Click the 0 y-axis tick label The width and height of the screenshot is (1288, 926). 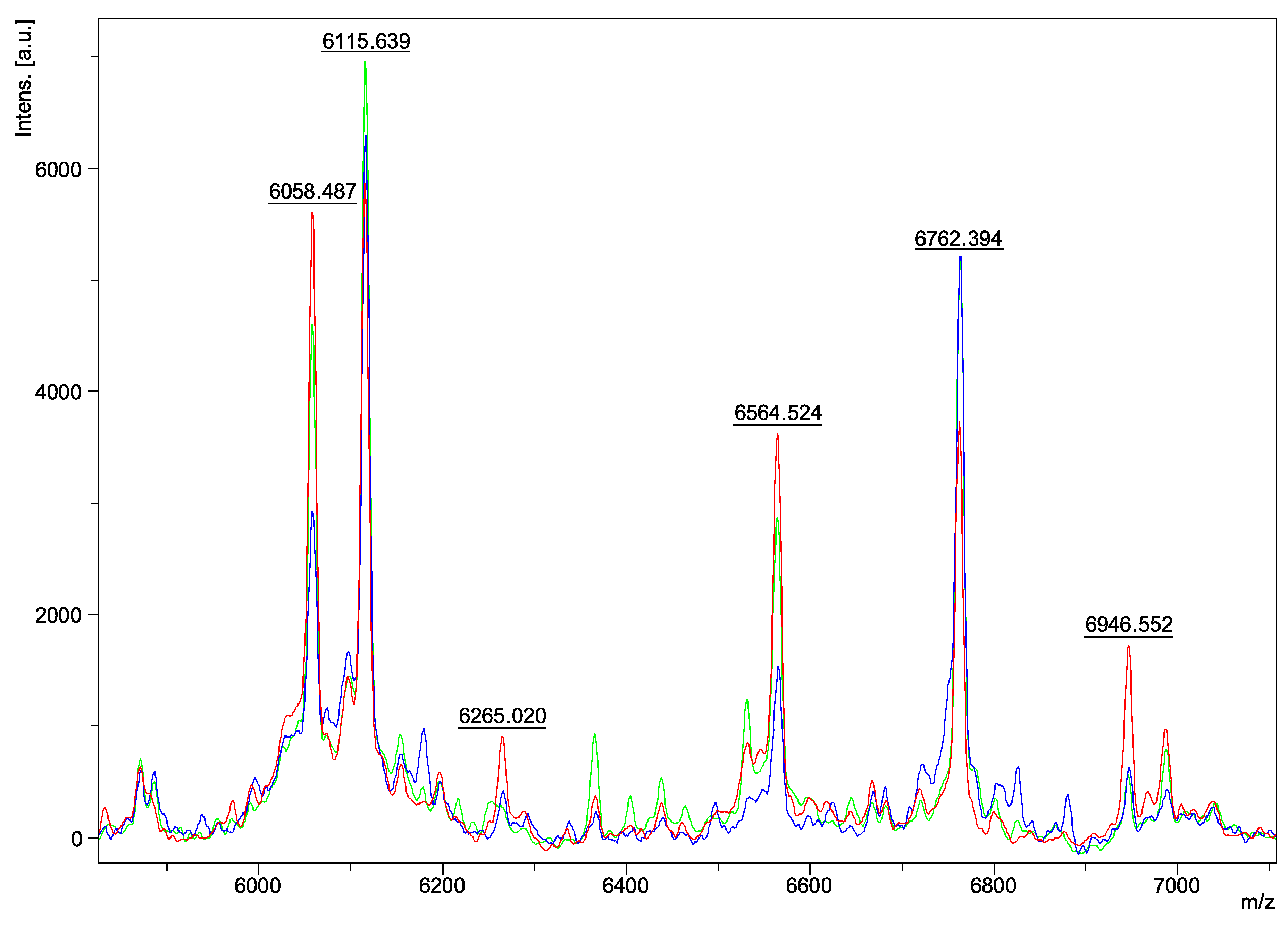(77, 839)
